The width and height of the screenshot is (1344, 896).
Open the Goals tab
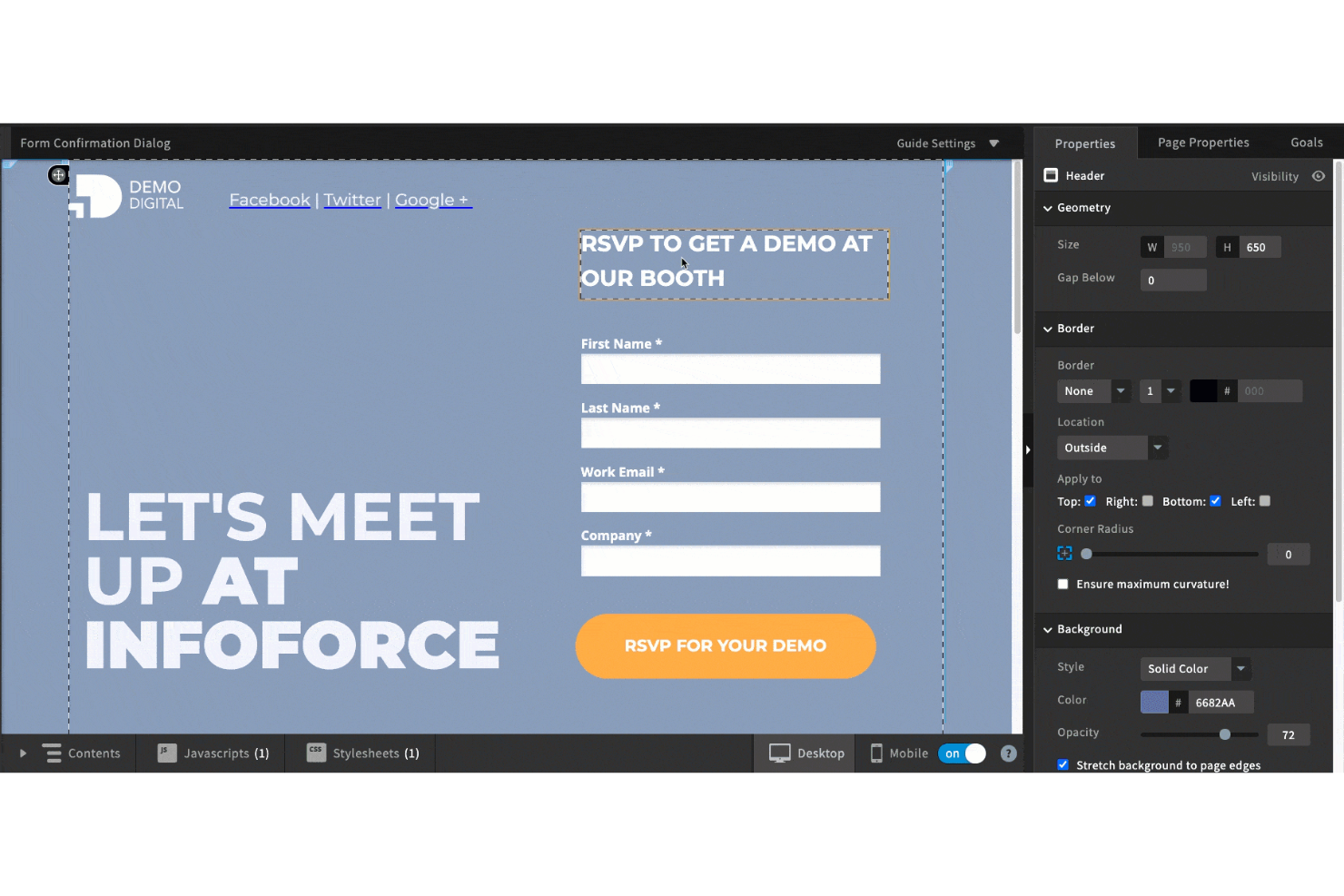click(1306, 143)
